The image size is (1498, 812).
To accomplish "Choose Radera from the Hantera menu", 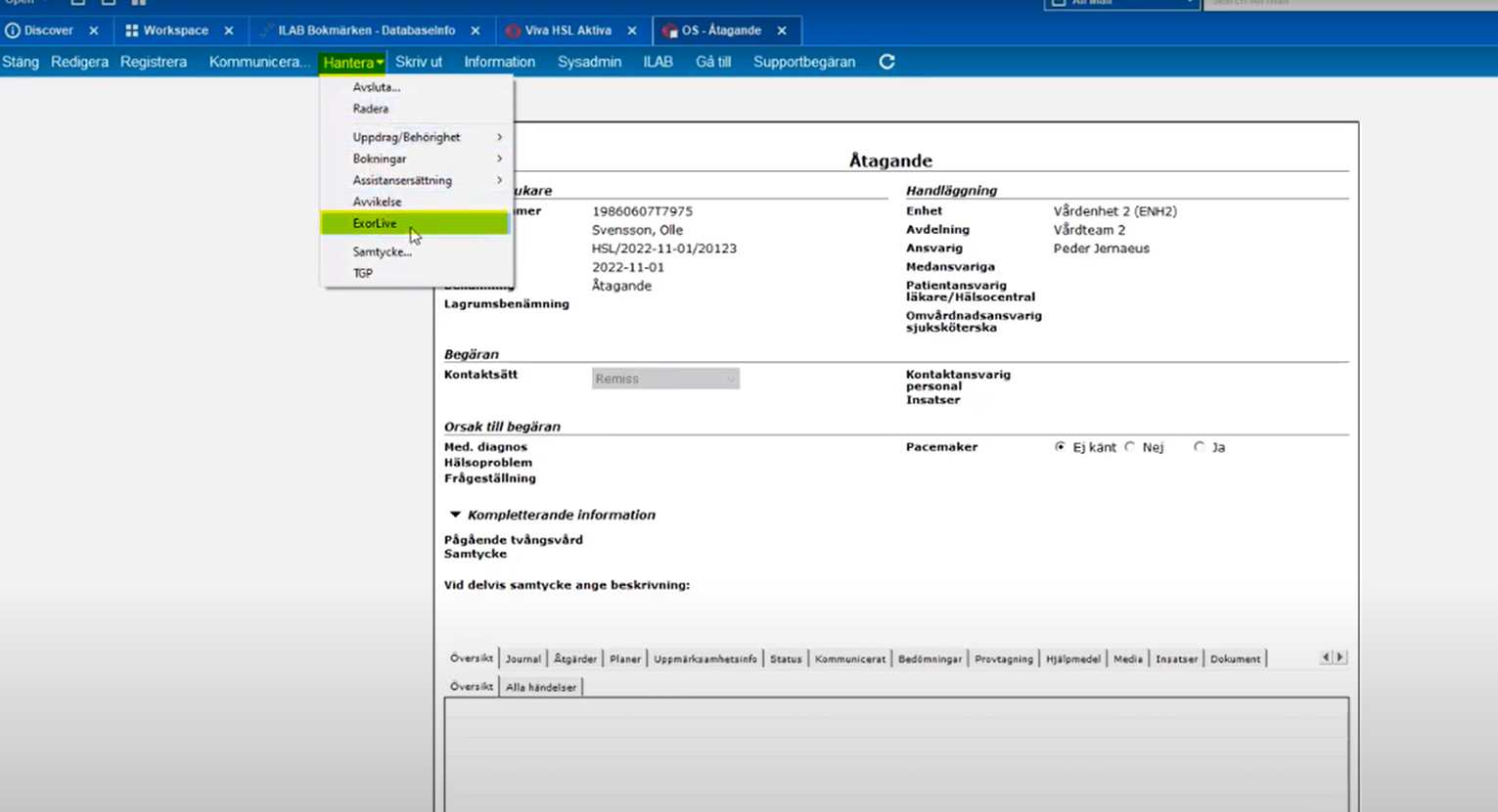I will tap(415, 109).
